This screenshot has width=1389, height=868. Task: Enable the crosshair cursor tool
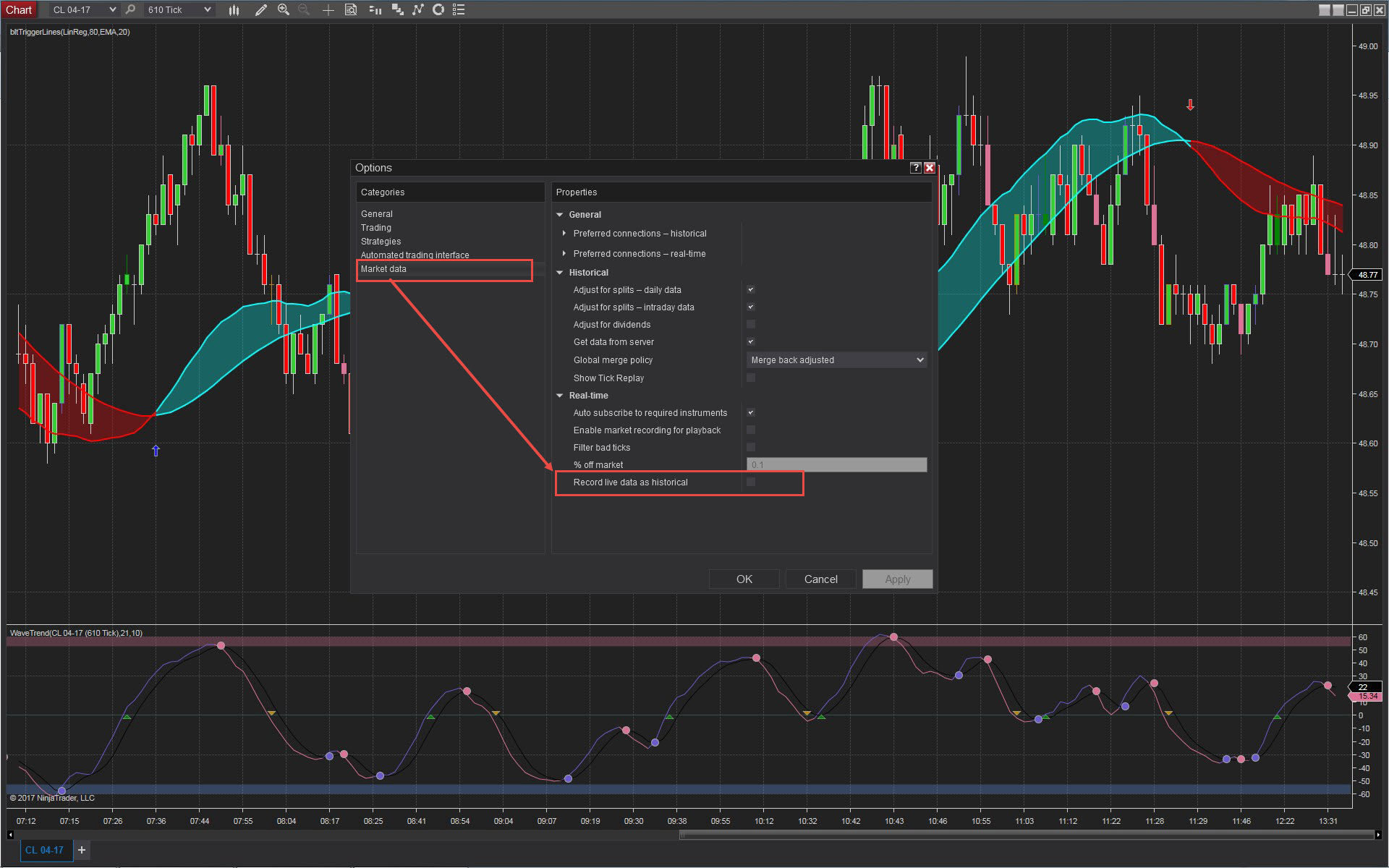tap(328, 10)
